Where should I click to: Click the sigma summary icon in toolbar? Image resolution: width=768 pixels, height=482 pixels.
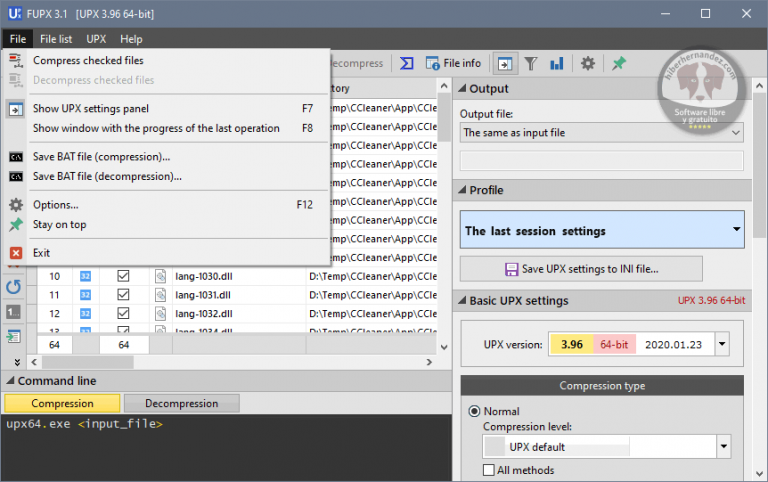(407, 63)
